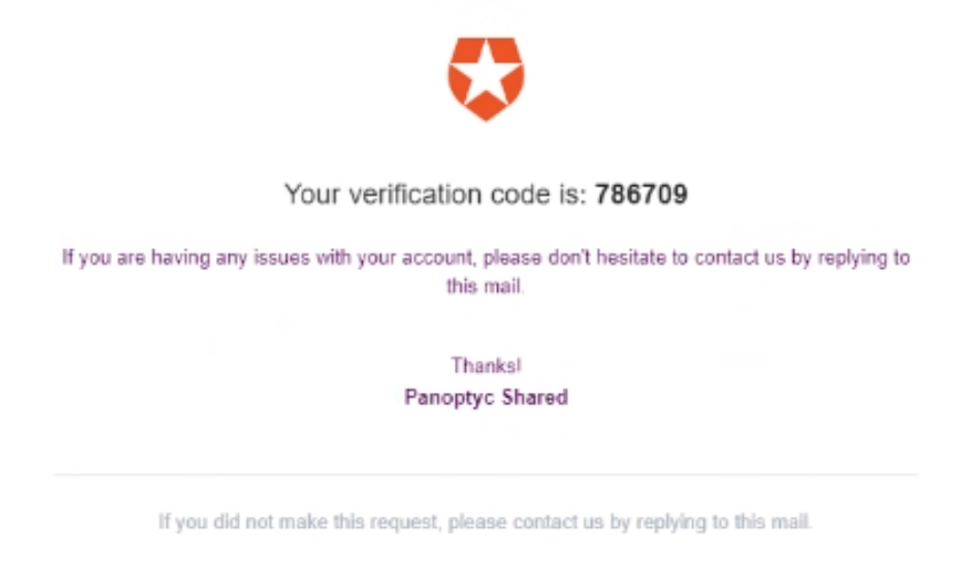960x580 pixels.
Task: Click the 'If you are having any issues' sentence
Action: (486, 271)
